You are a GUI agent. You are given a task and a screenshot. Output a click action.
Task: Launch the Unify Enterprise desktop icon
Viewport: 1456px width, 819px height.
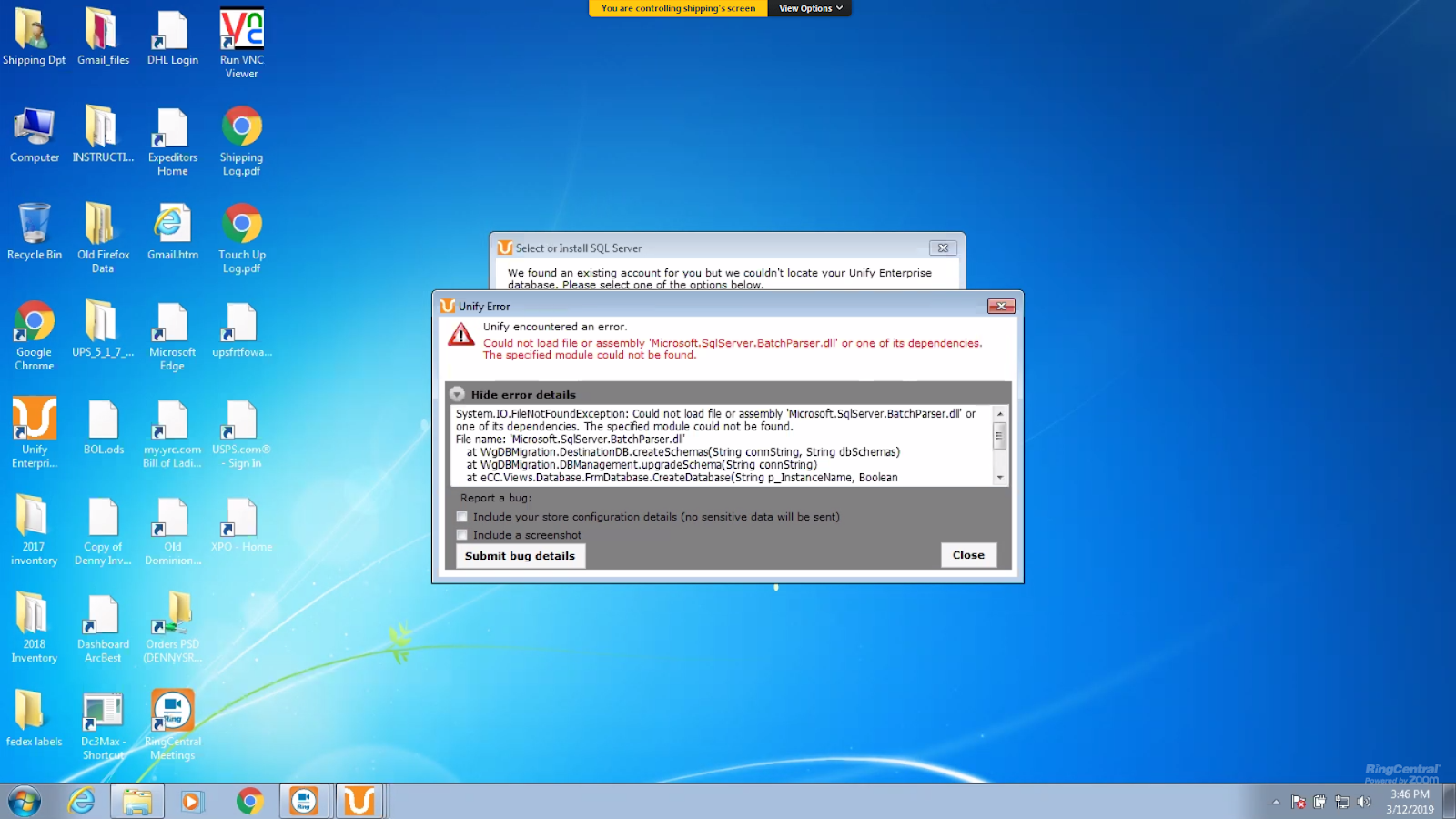(x=34, y=432)
